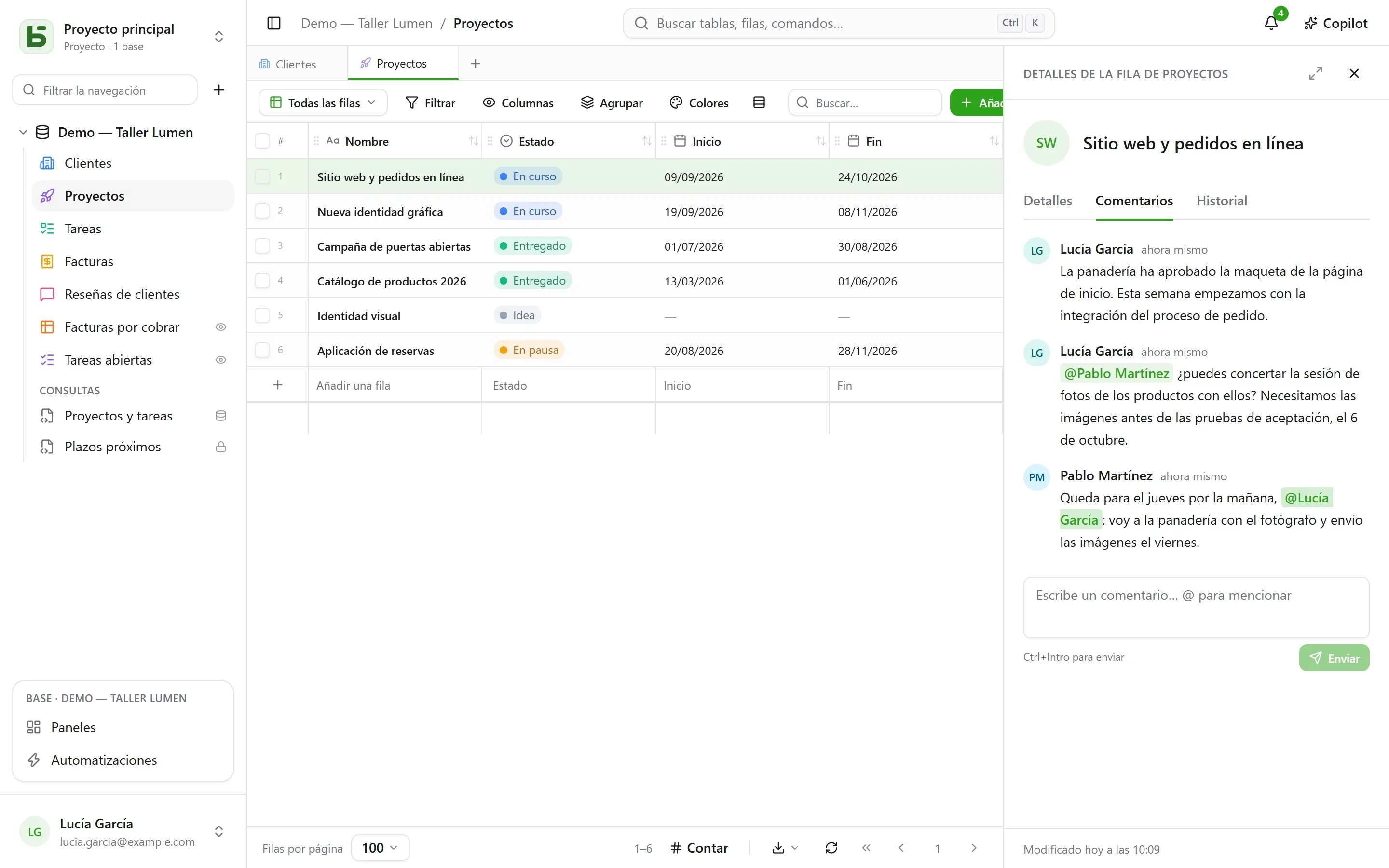Collapse the Demo — Taller Lumen tree

click(23, 132)
